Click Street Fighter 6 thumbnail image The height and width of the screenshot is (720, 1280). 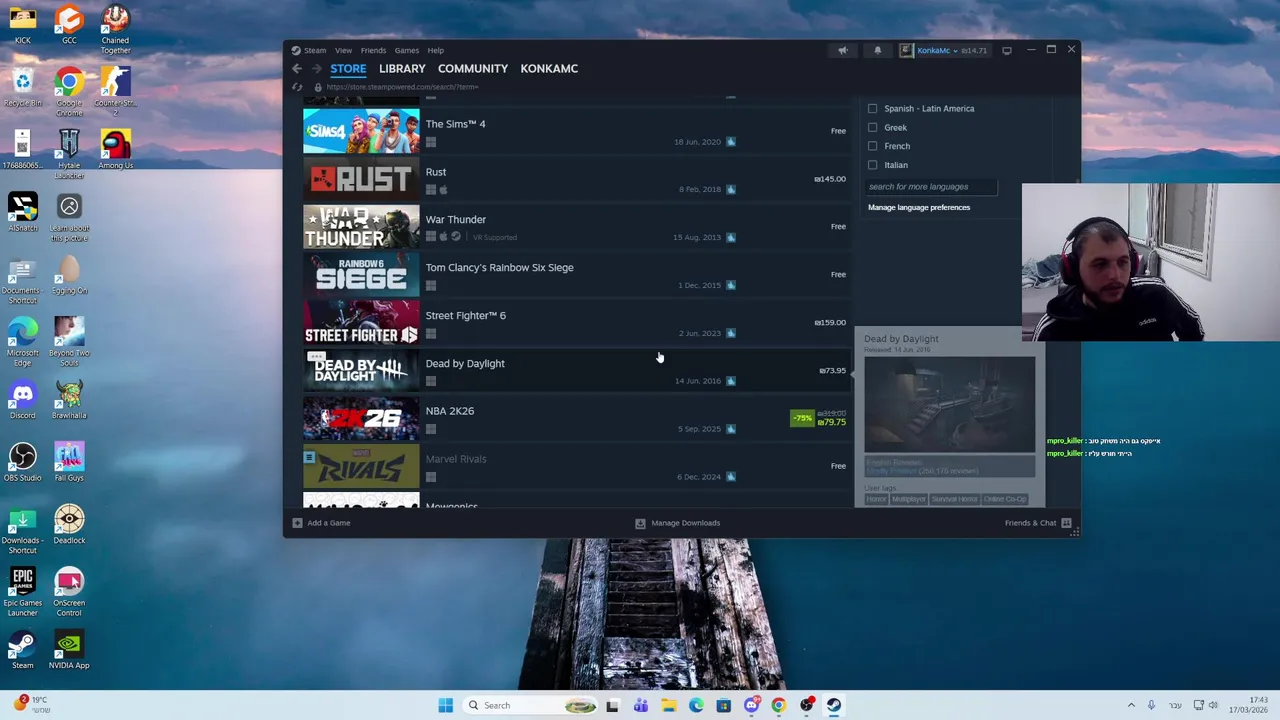pos(361,322)
